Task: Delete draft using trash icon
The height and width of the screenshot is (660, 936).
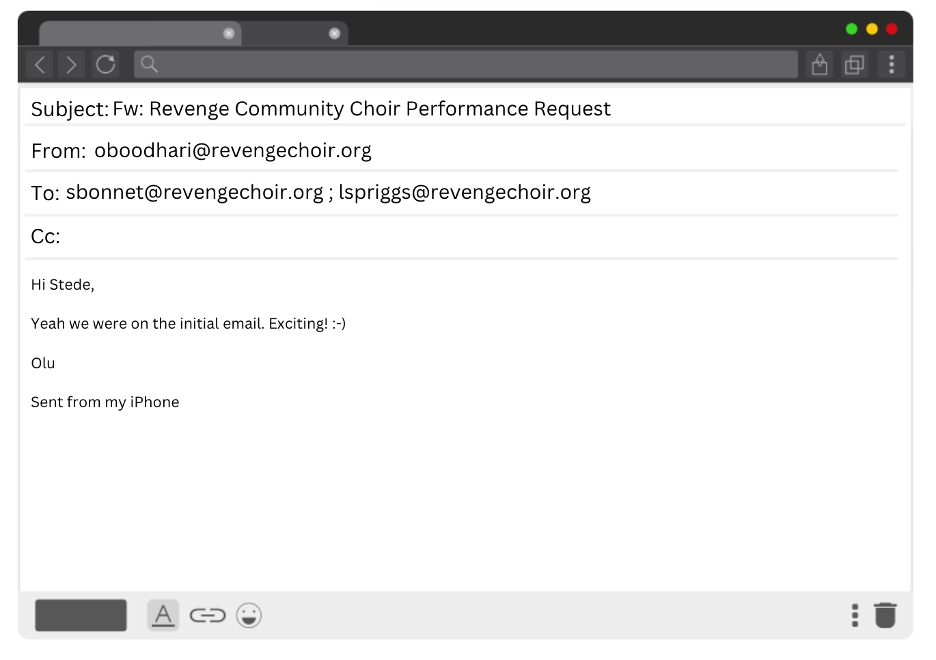Action: coord(885,615)
